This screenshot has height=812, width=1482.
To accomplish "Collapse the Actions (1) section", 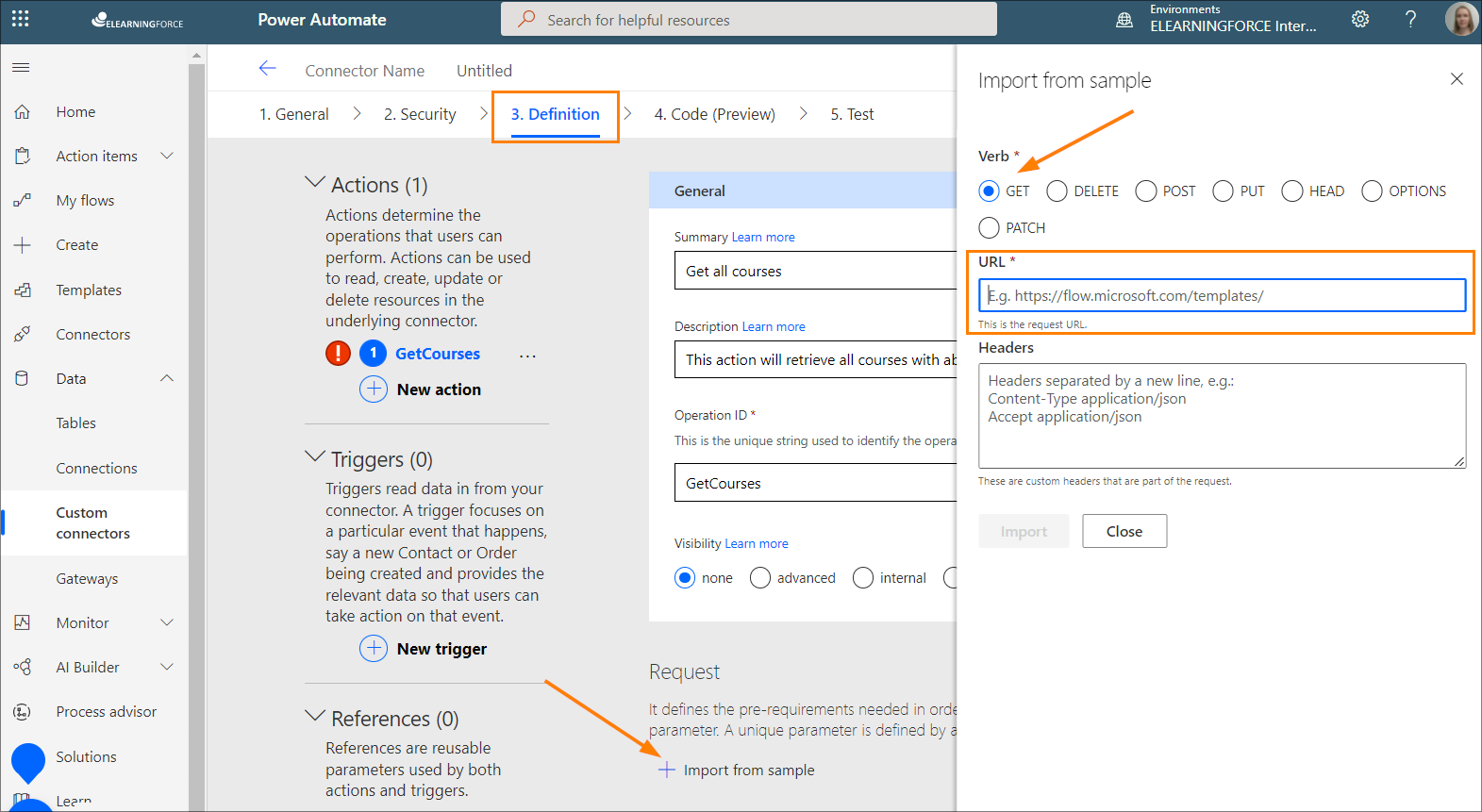I will coord(315,182).
